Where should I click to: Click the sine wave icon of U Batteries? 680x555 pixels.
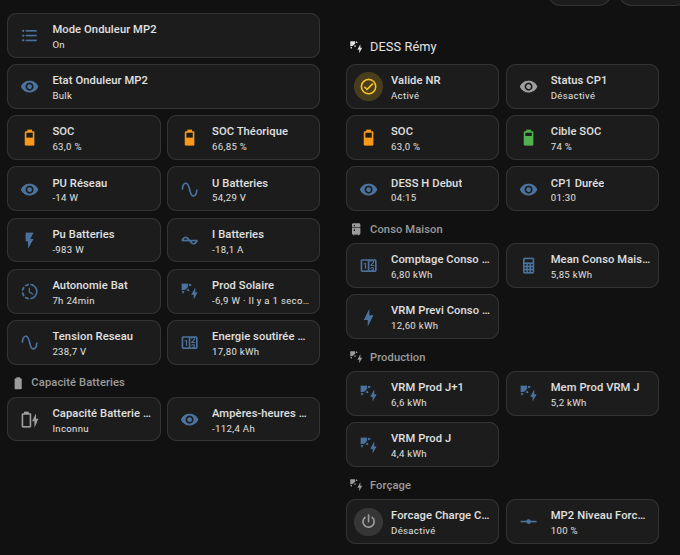(189, 189)
